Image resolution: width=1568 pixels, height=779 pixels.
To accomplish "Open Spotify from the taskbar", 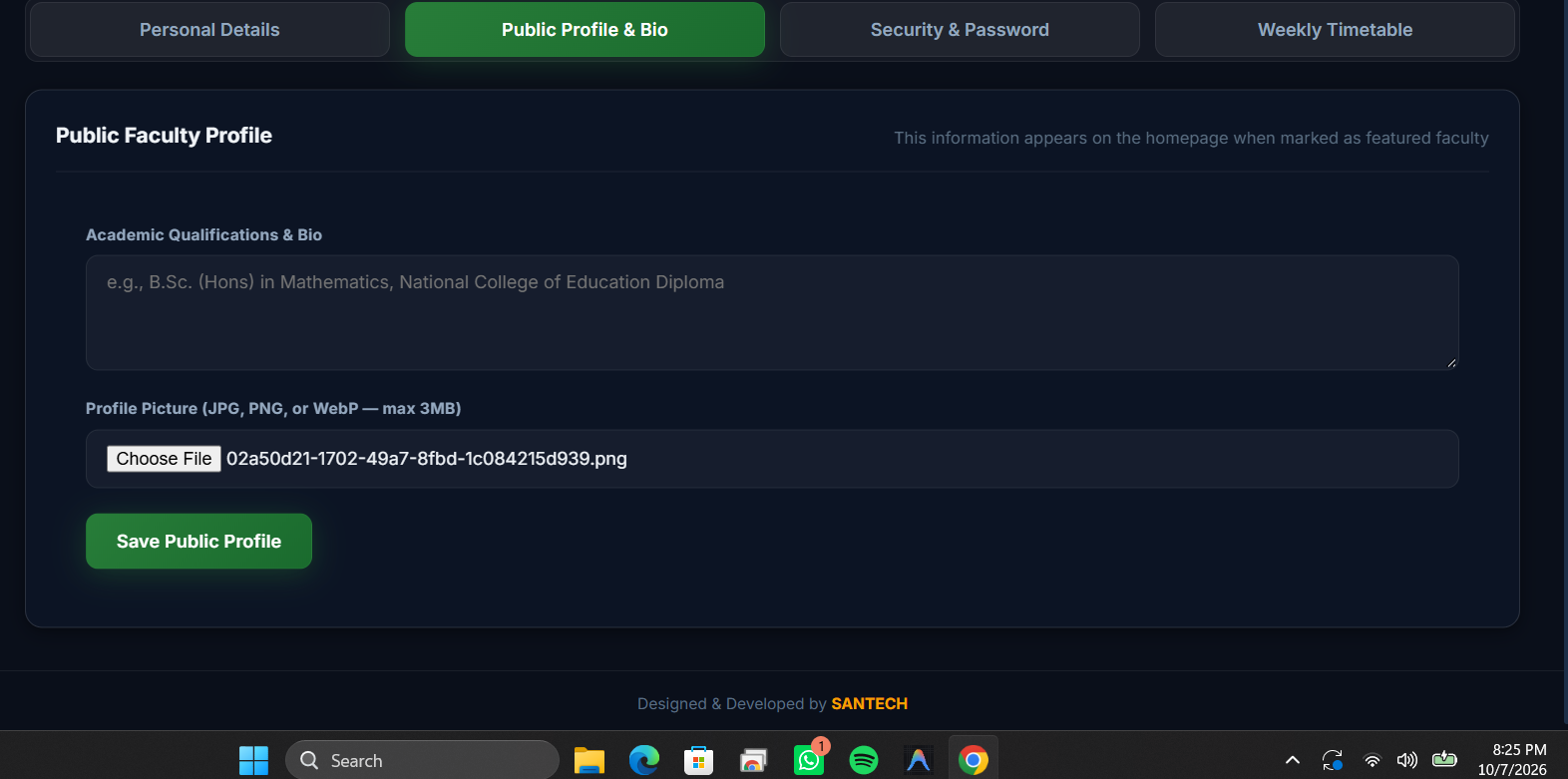I will click(864, 760).
